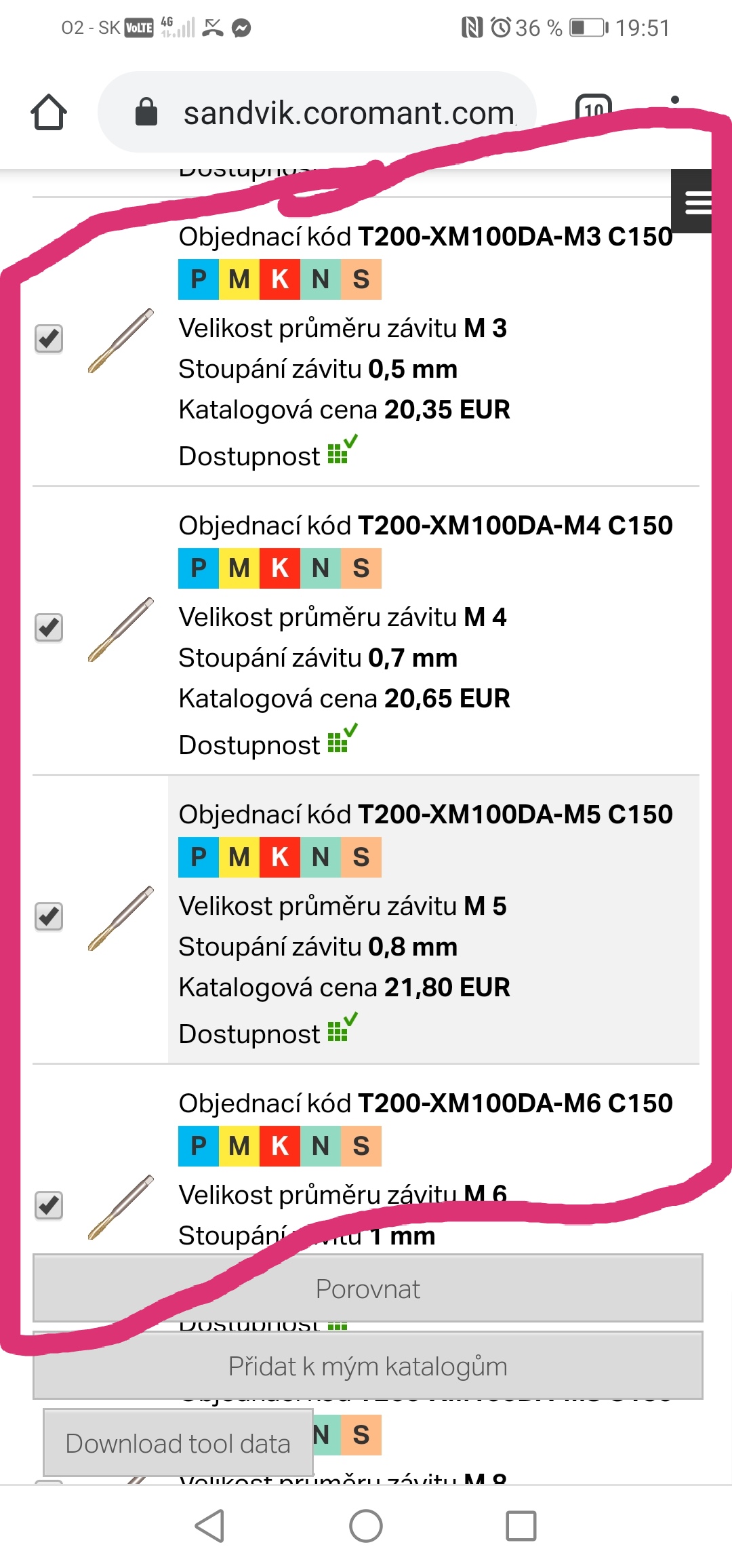732x1568 pixels.
Task: Open the M4 tap product thumbnail
Action: 121,629
